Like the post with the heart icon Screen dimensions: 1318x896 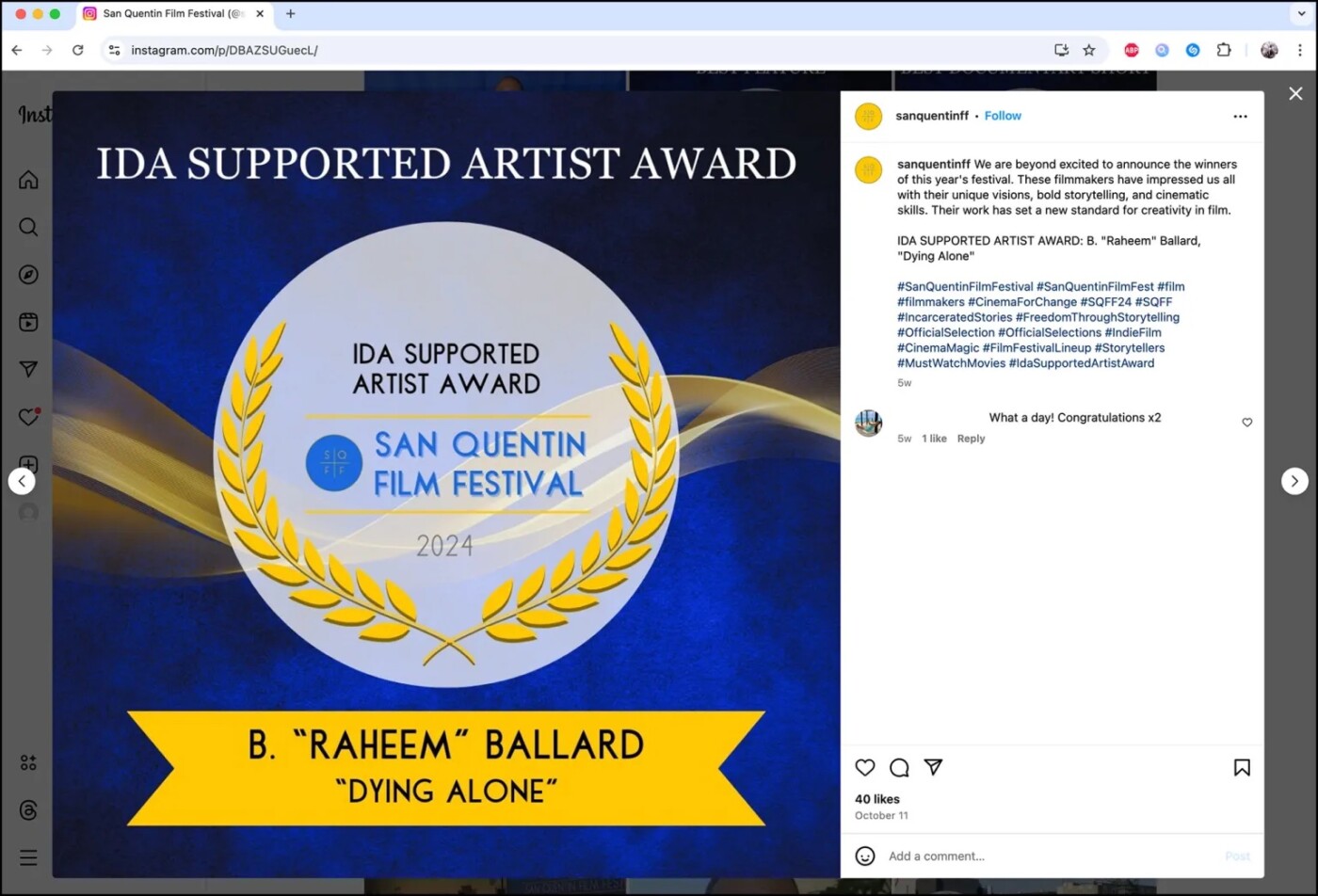coord(864,768)
